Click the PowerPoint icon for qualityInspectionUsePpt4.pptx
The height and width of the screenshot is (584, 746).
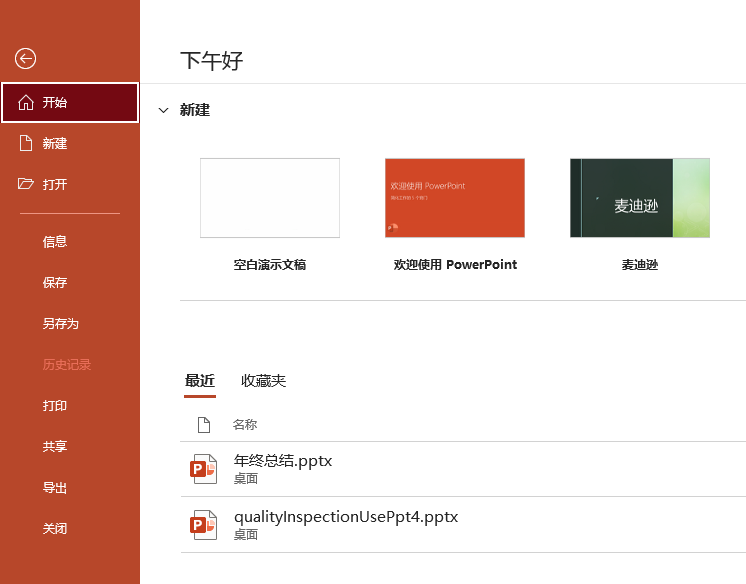click(x=204, y=525)
